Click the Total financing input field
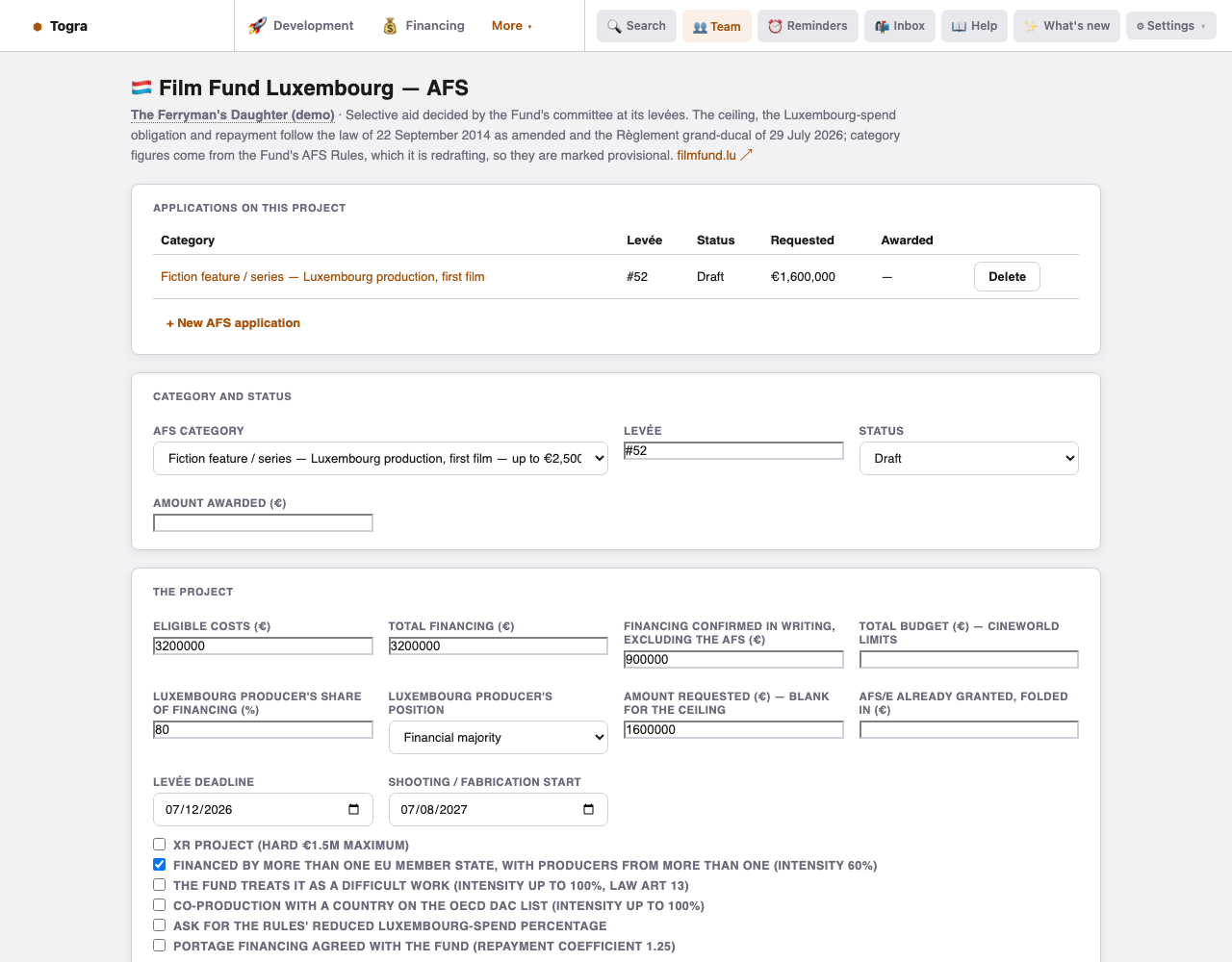 (498, 646)
